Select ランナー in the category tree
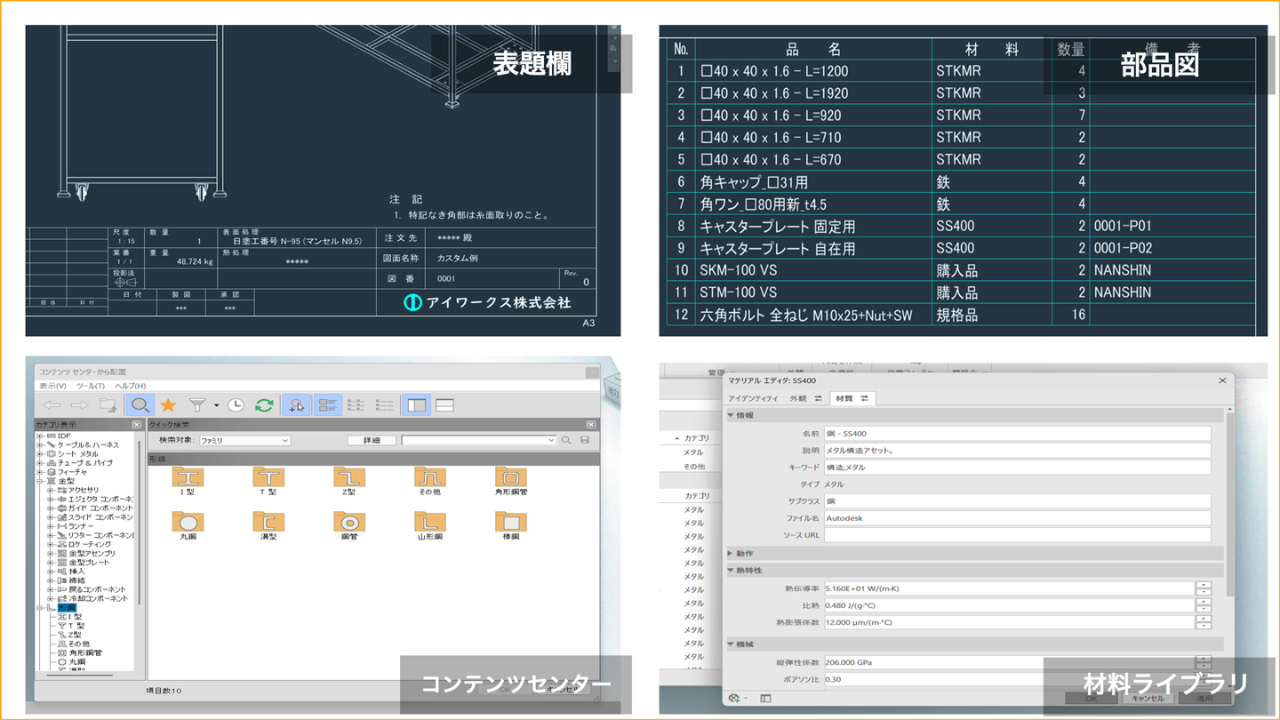This screenshot has height=720, width=1280. [81, 526]
